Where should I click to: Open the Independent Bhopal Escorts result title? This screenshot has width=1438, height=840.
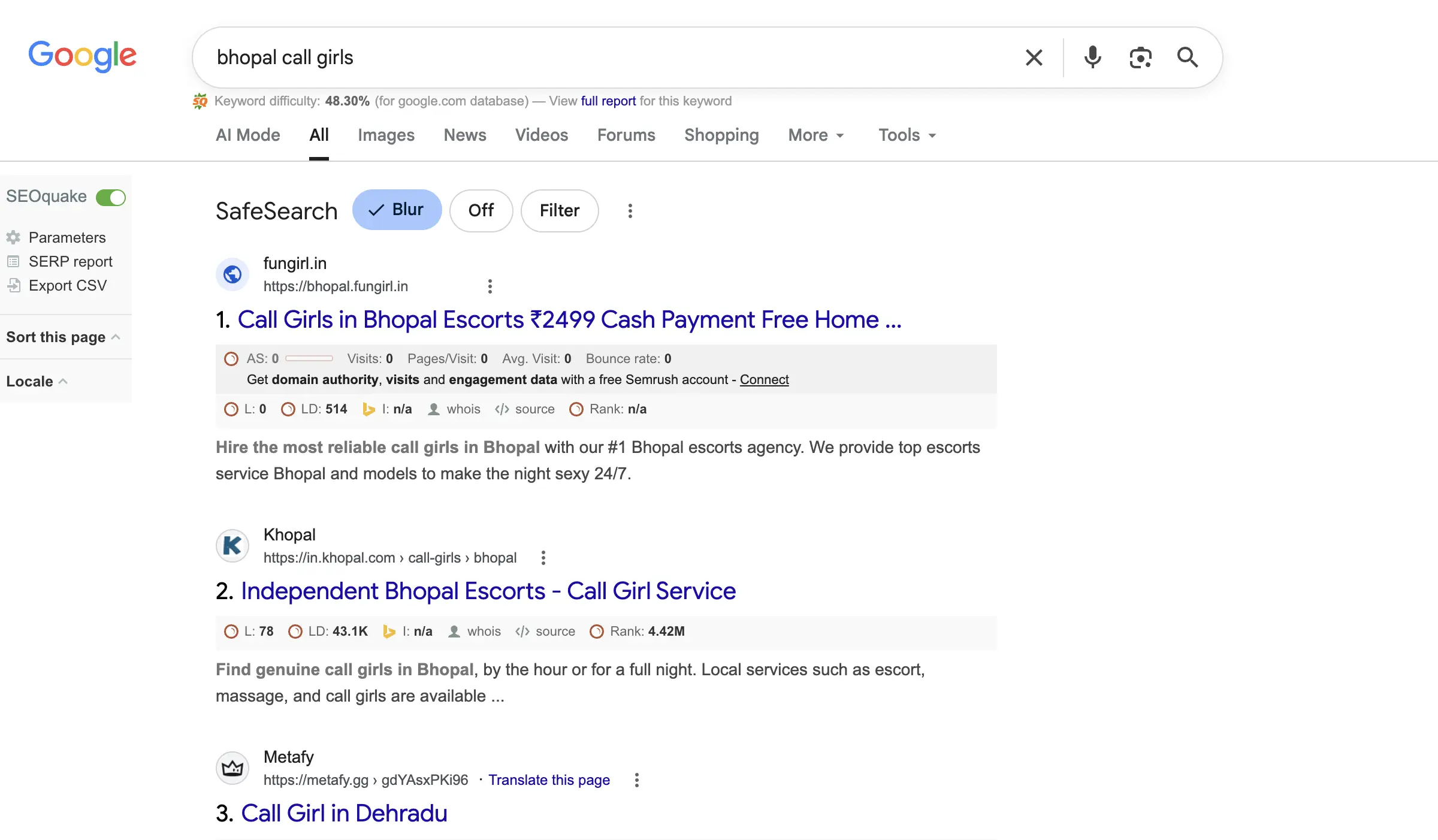pyautogui.click(x=488, y=591)
